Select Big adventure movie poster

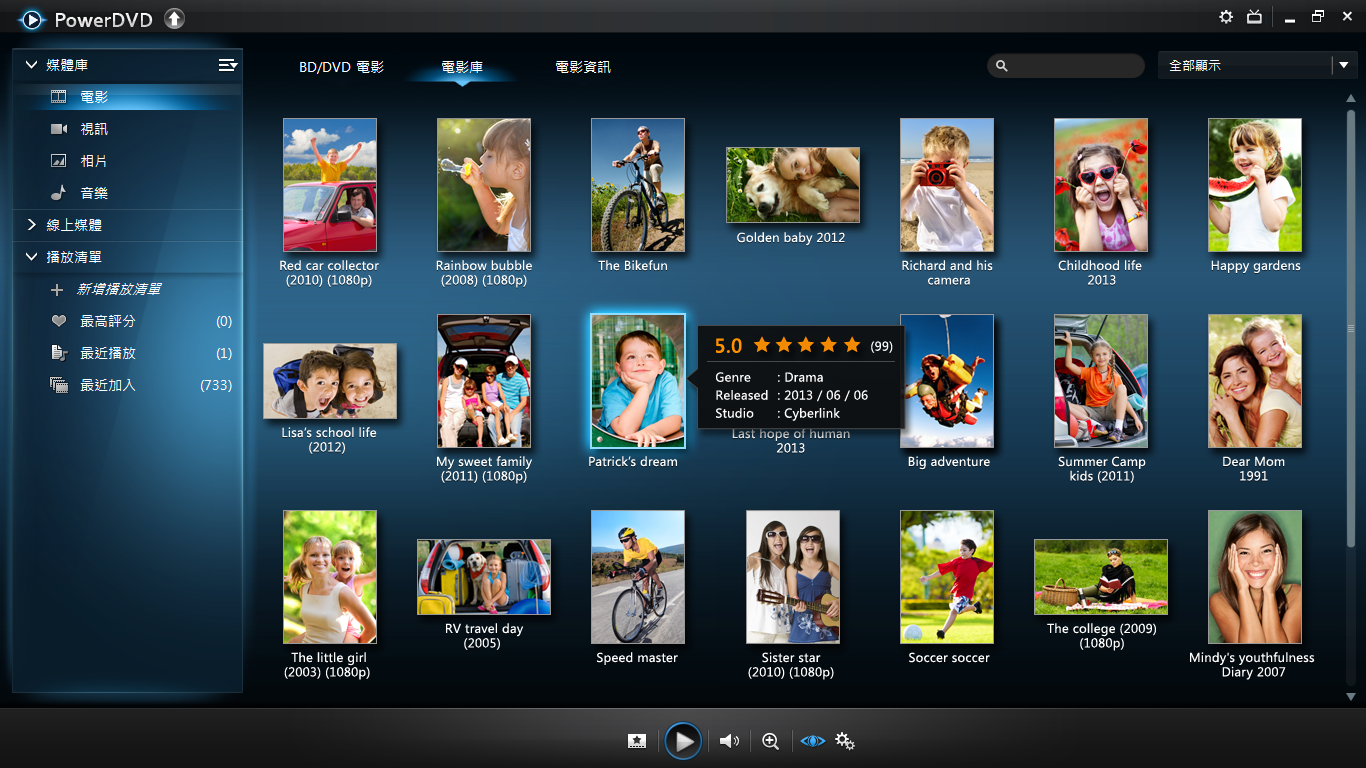pos(947,381)
